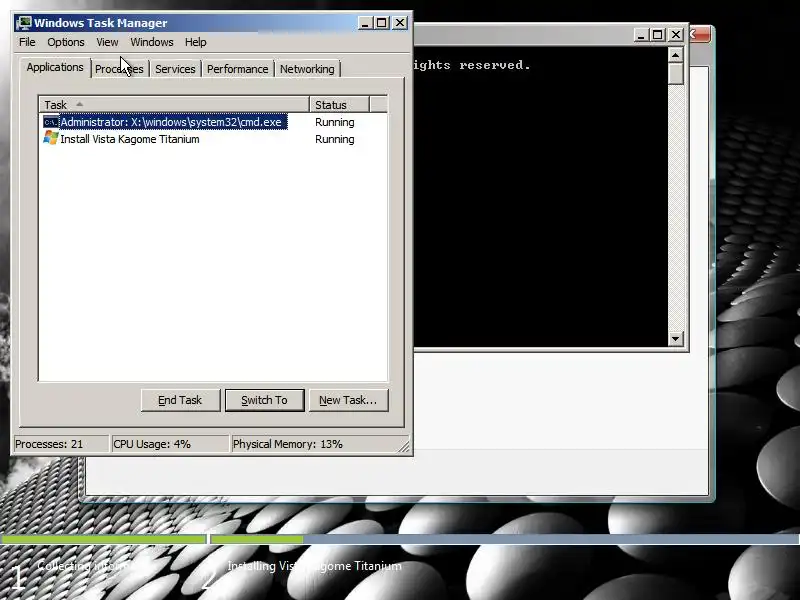Click the Task Manager resize grip corner
Image resolution: width=800 pixels, height=600 pixels.
click(404, 446)
